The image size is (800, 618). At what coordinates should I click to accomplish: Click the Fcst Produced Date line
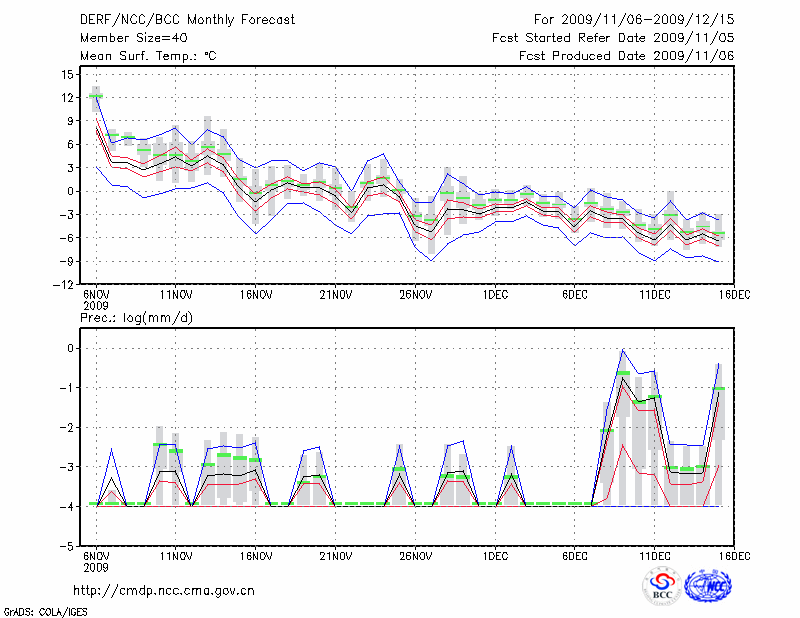pyautogui.click(x=626, y=56)
